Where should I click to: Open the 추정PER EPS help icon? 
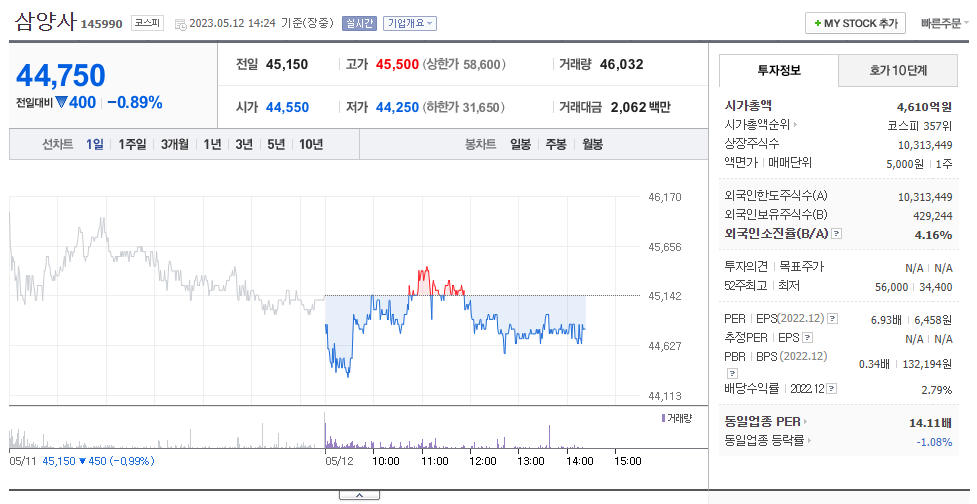click(x=808, y=338)
